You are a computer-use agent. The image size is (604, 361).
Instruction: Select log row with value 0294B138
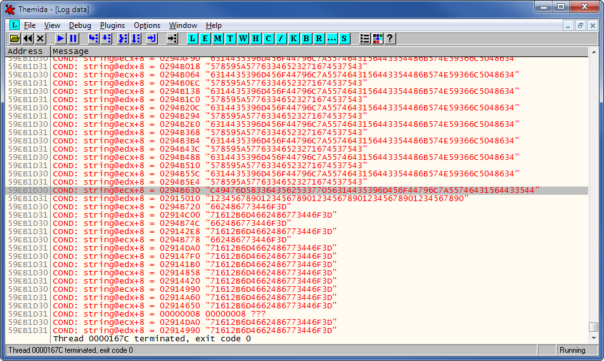(297, 91)
